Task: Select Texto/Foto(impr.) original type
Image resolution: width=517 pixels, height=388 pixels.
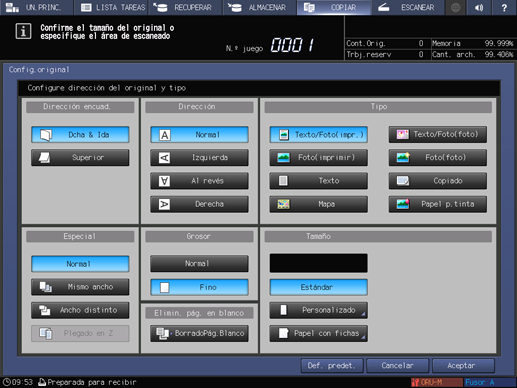Action: (319, 135)
